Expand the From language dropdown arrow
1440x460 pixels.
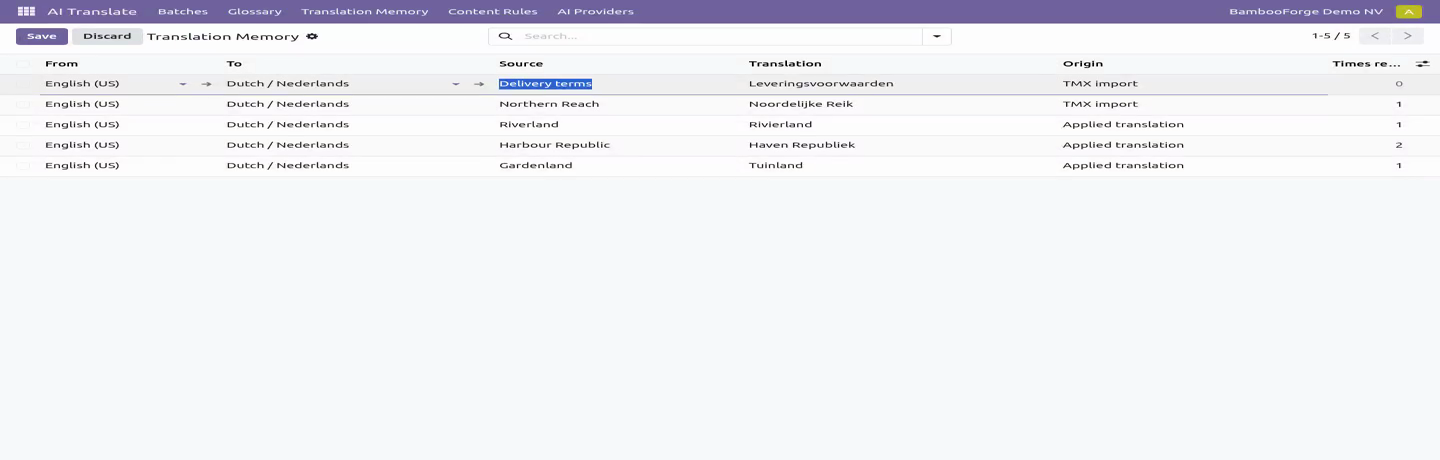tap(183, 84)
